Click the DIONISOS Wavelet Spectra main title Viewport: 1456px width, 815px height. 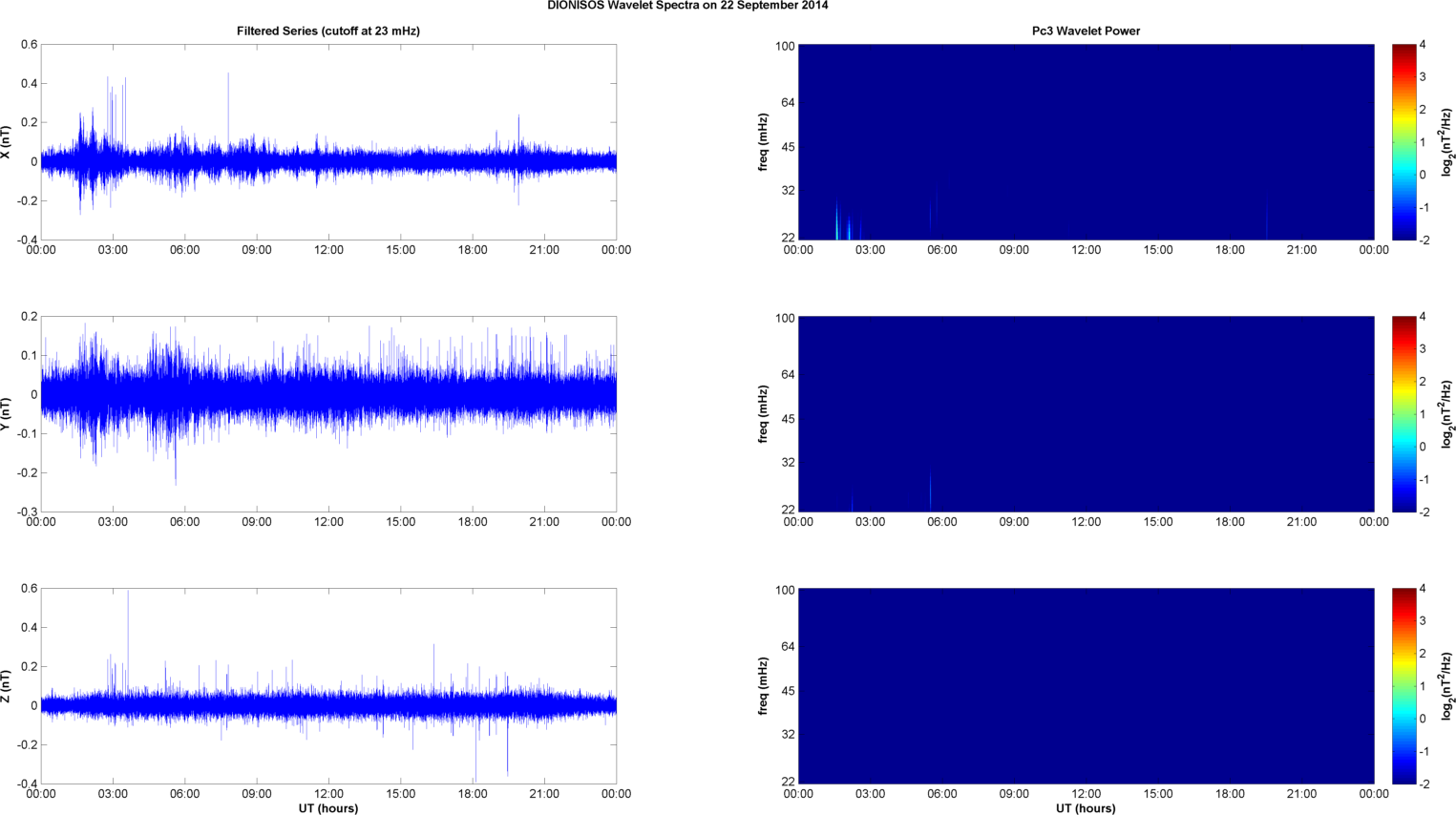tap(687, 6)
